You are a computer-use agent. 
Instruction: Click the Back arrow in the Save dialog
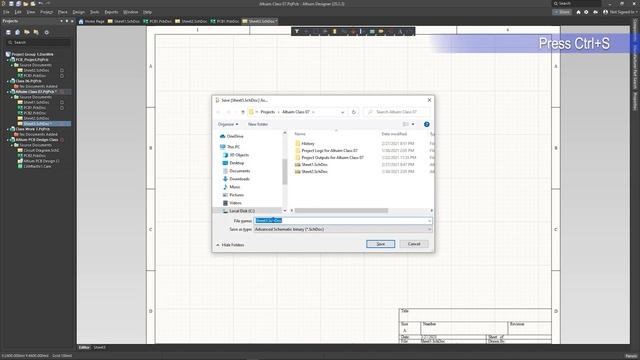[219, 112]
